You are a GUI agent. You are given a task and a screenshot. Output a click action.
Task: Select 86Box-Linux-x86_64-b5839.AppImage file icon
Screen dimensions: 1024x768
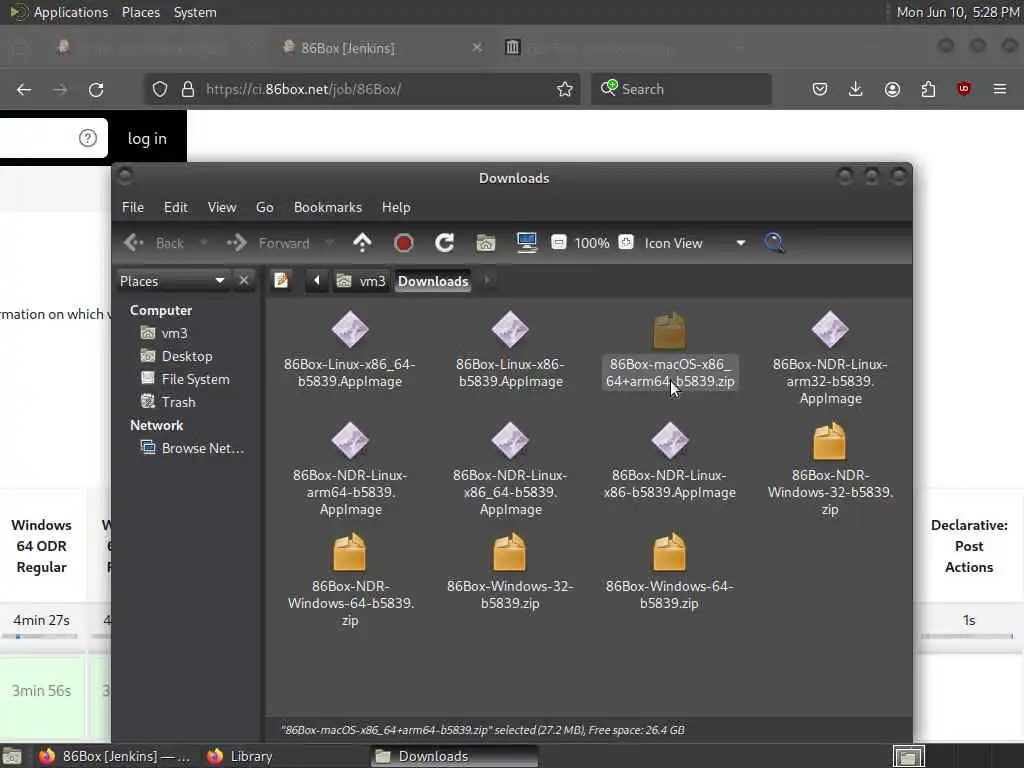pyautogui.click(x=350, y=330)
